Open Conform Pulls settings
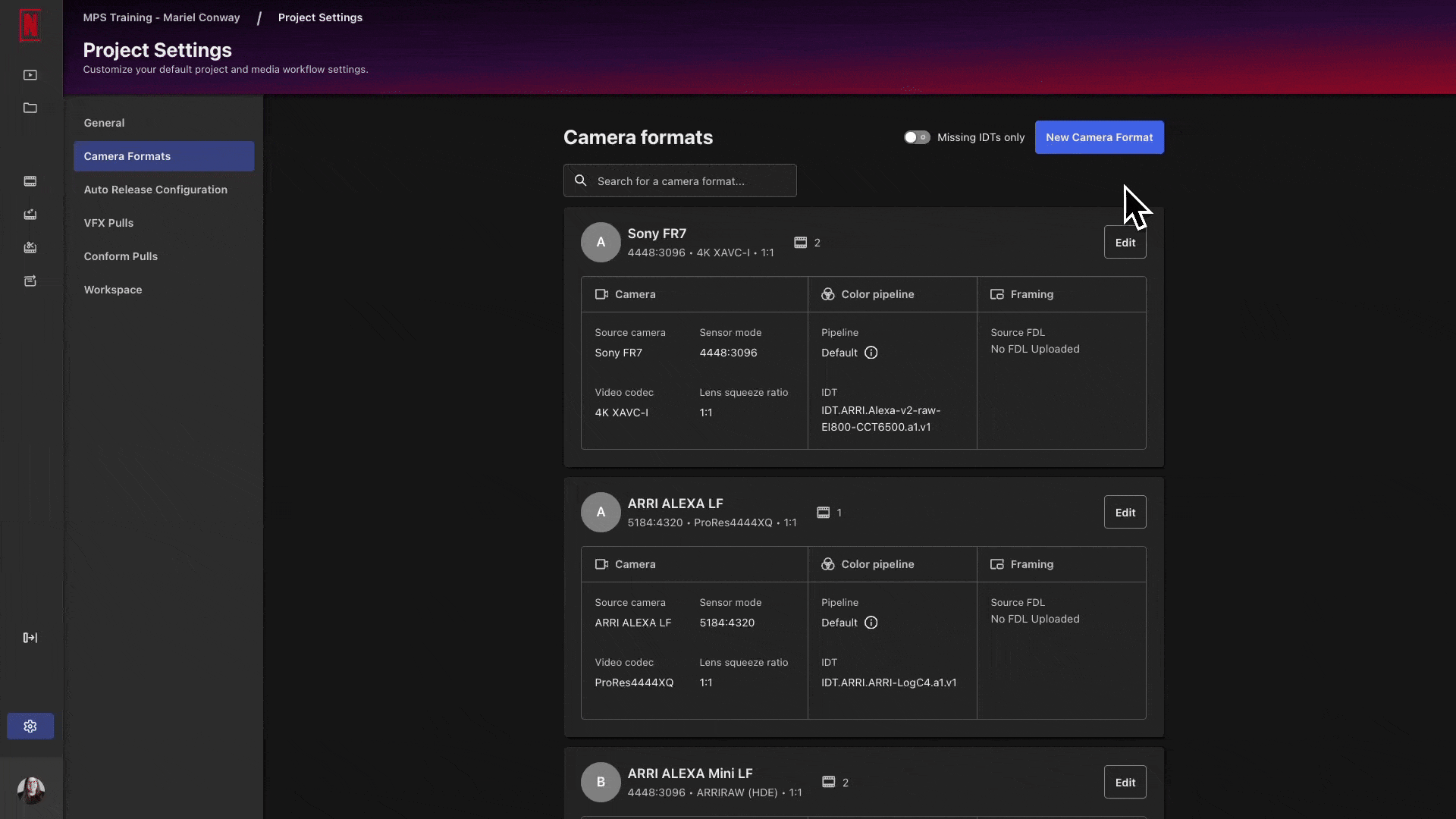1456x819 pixels. pos(164,256)
